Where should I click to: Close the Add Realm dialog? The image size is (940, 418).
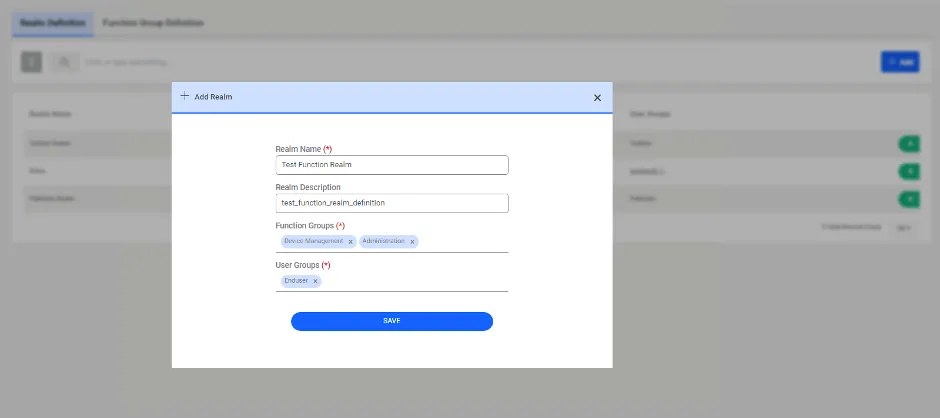click(597, 98)
